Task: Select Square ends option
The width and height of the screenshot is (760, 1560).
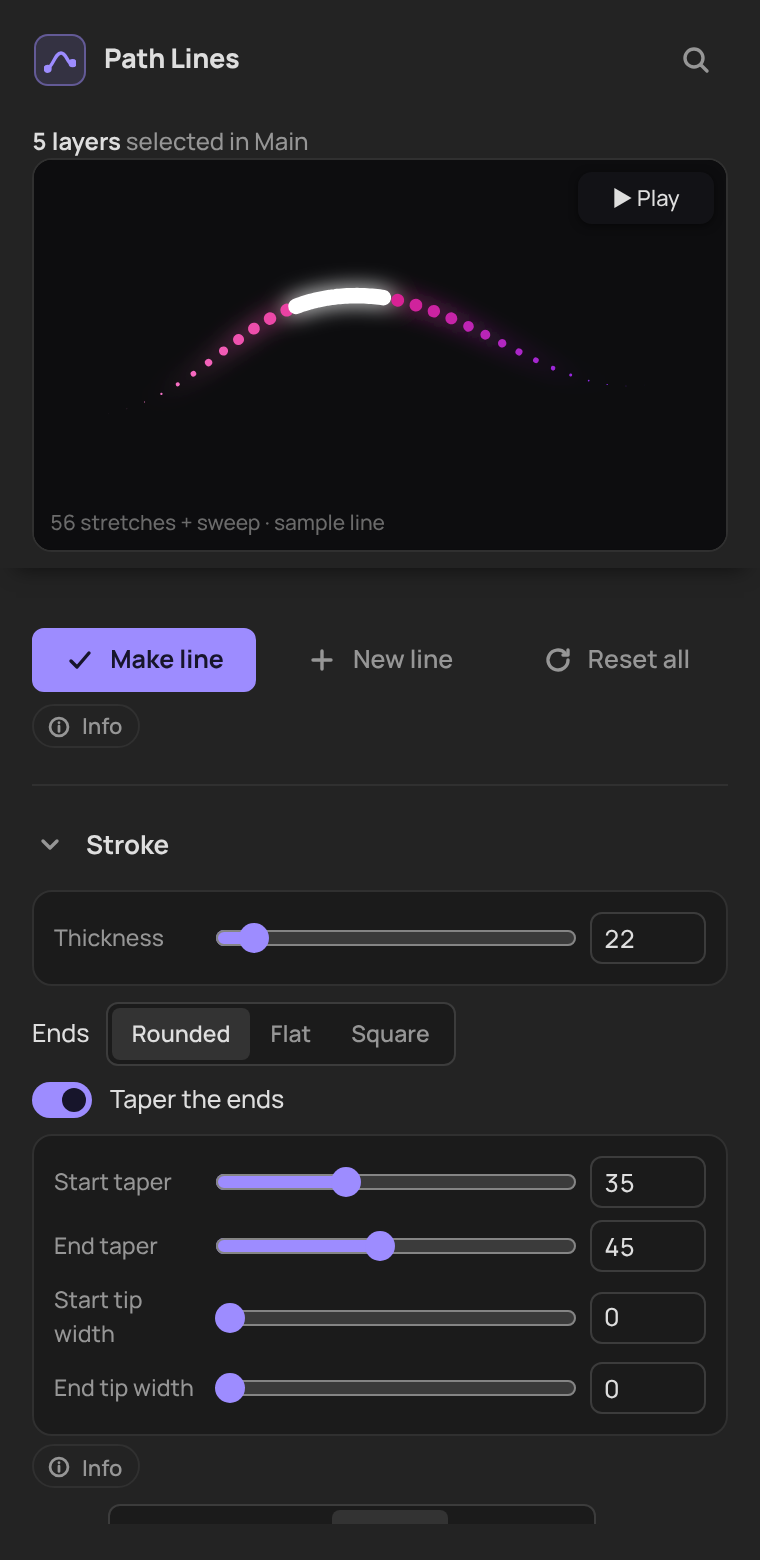Action: tap(390, 1034)
